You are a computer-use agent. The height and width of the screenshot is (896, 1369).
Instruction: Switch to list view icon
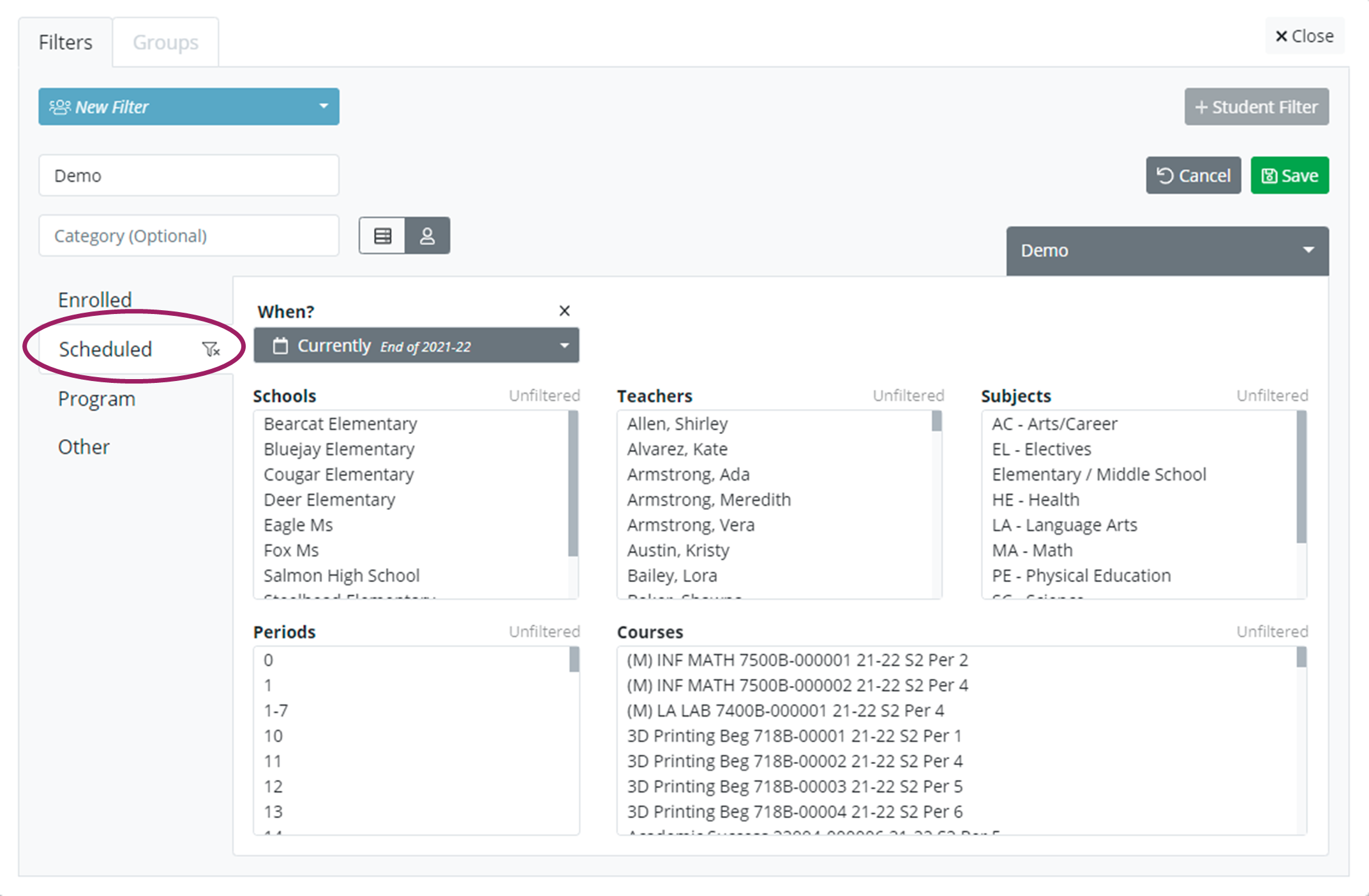(x=382, y=236)
